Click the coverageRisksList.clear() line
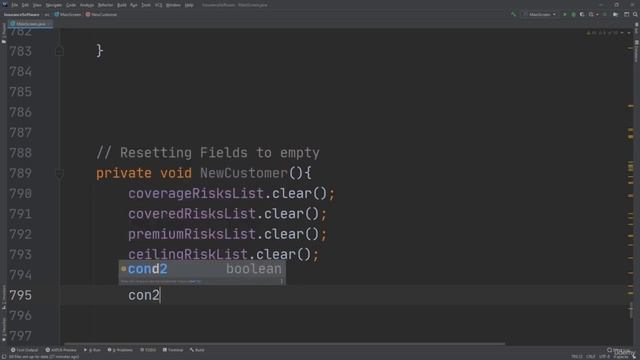The height and width of the screenshot is (360, 640). tap(231, 193)
